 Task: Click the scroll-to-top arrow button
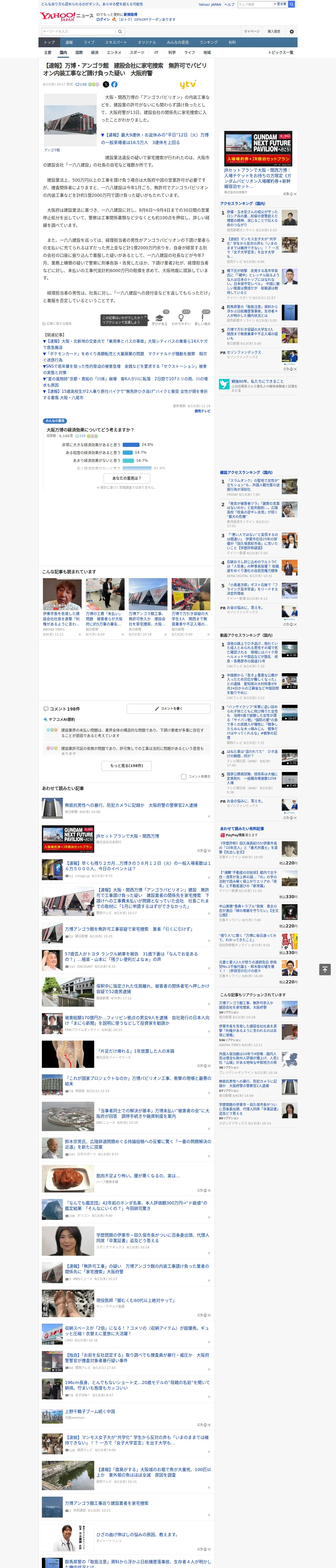tap(324, 969)
